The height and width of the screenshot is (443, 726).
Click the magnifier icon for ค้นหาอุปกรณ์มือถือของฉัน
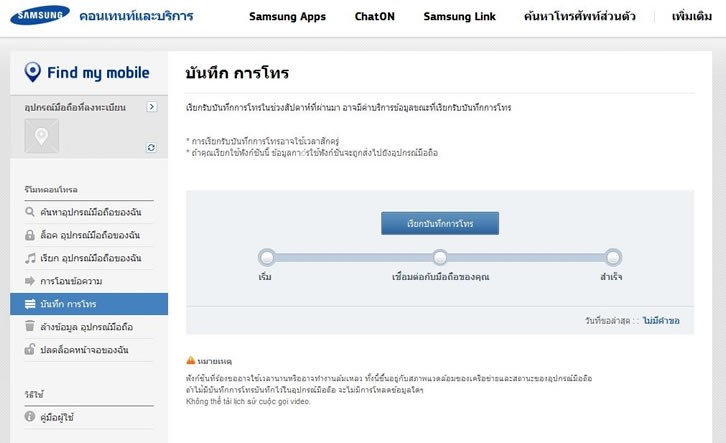pyautogui.click(x=30, y=212)
